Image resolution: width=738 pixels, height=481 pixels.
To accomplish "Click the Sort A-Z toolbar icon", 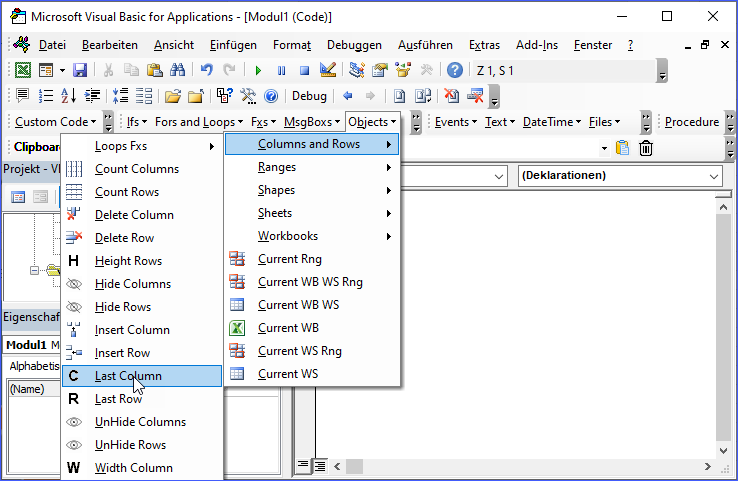I will coord(69,96).
